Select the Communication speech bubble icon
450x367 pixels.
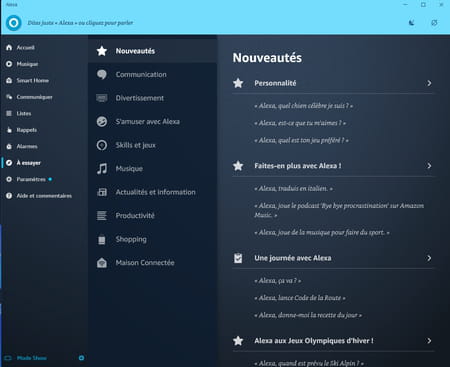(102, 74)
